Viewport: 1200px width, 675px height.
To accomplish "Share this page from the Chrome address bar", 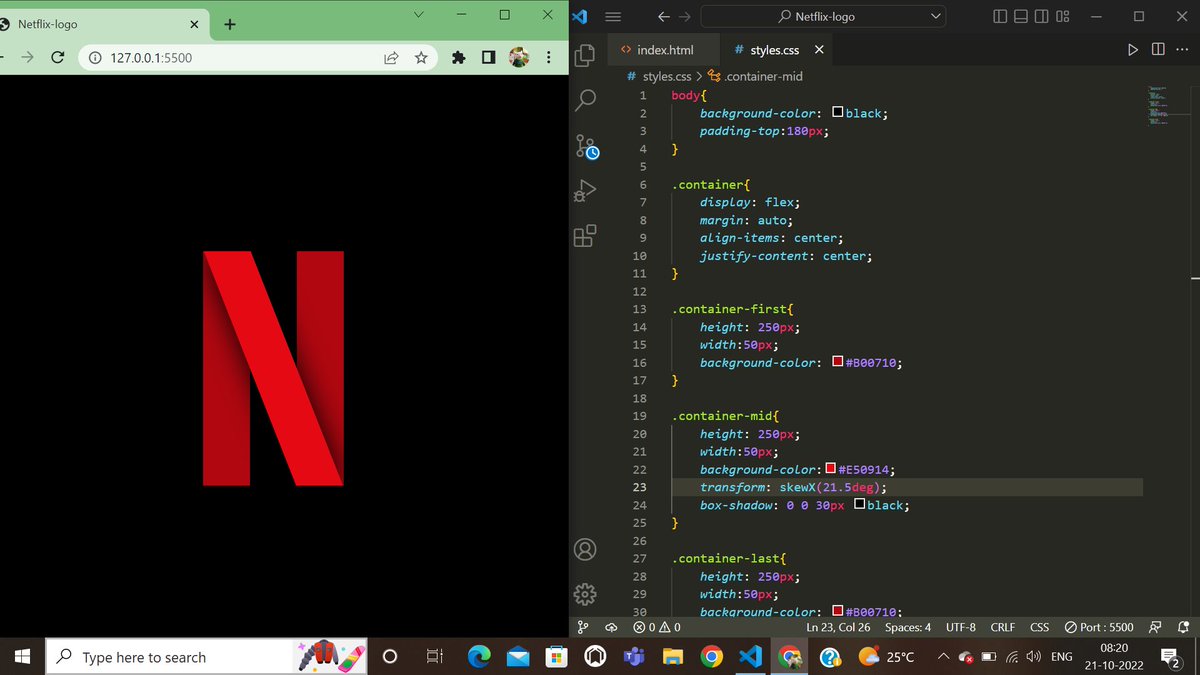I will 392,58.
